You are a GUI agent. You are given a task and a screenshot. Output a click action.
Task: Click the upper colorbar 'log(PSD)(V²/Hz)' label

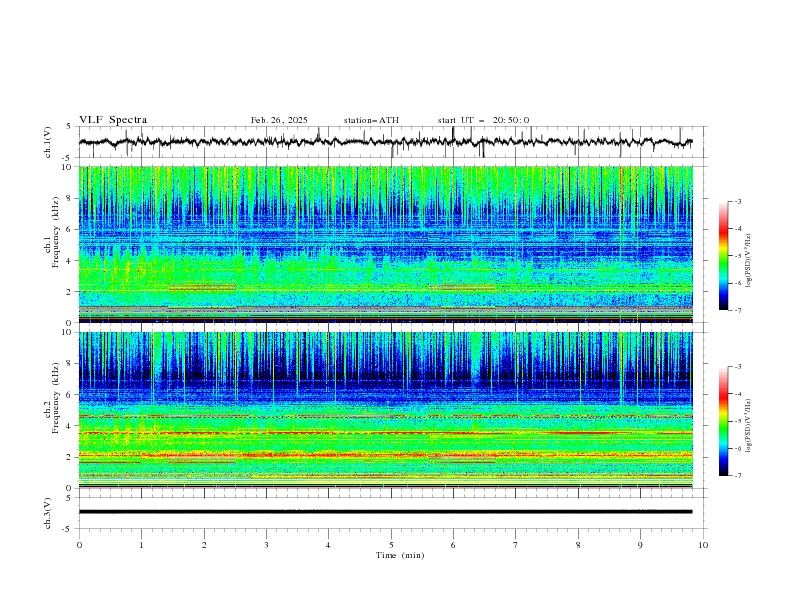pyautogui.click(x=748, y=261)
